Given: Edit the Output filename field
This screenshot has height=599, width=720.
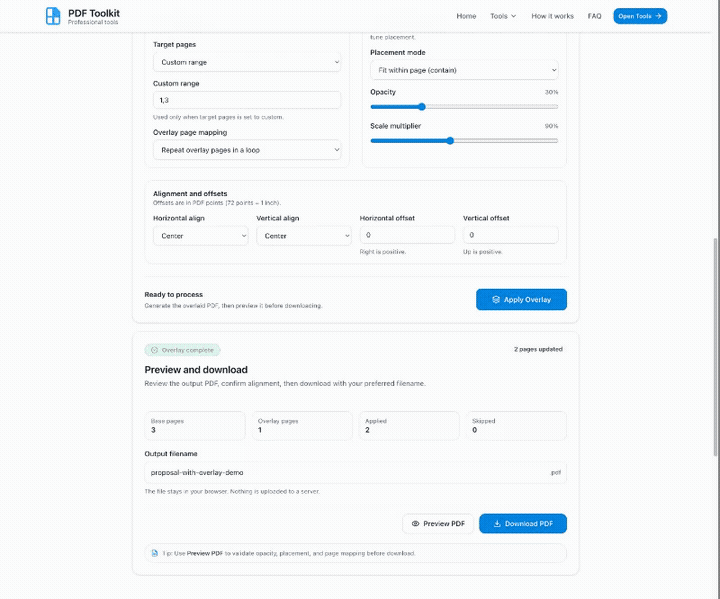Looking at the screenshot, I should click(345, 472).
